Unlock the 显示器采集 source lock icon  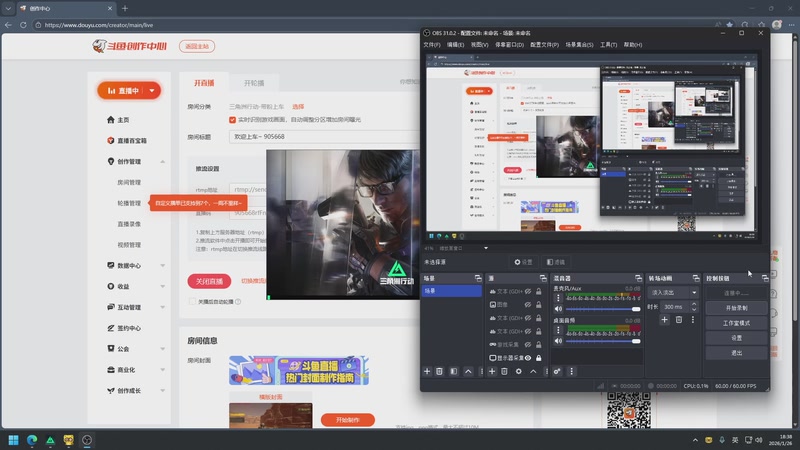click(x=539, y=358)
